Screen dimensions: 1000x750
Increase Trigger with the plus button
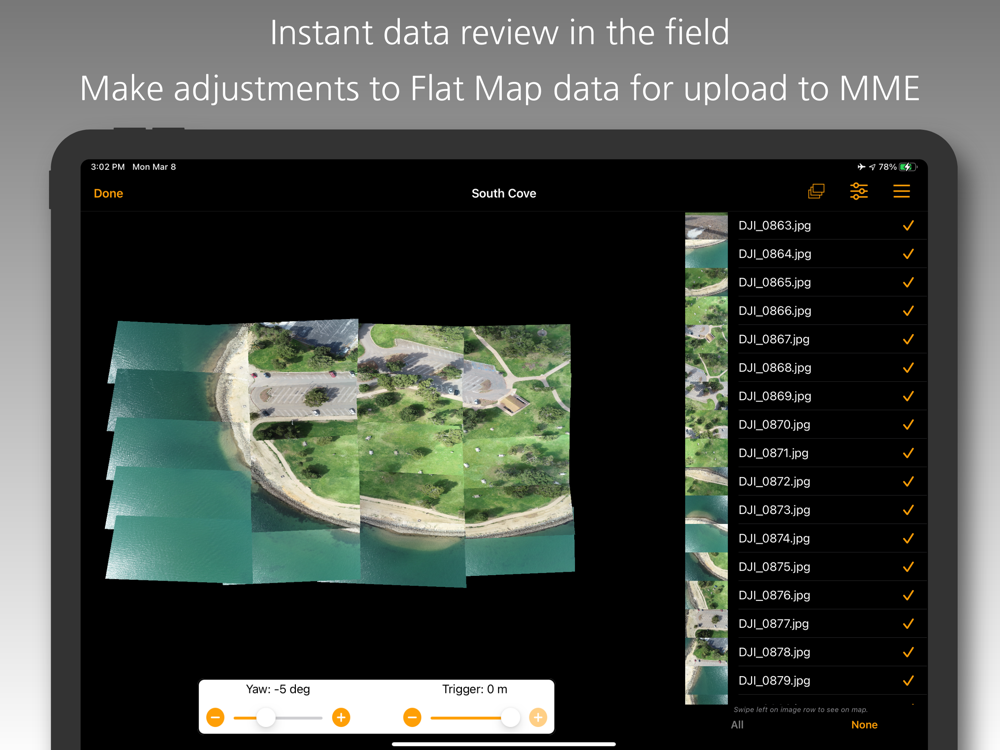(x=538, y=717)
